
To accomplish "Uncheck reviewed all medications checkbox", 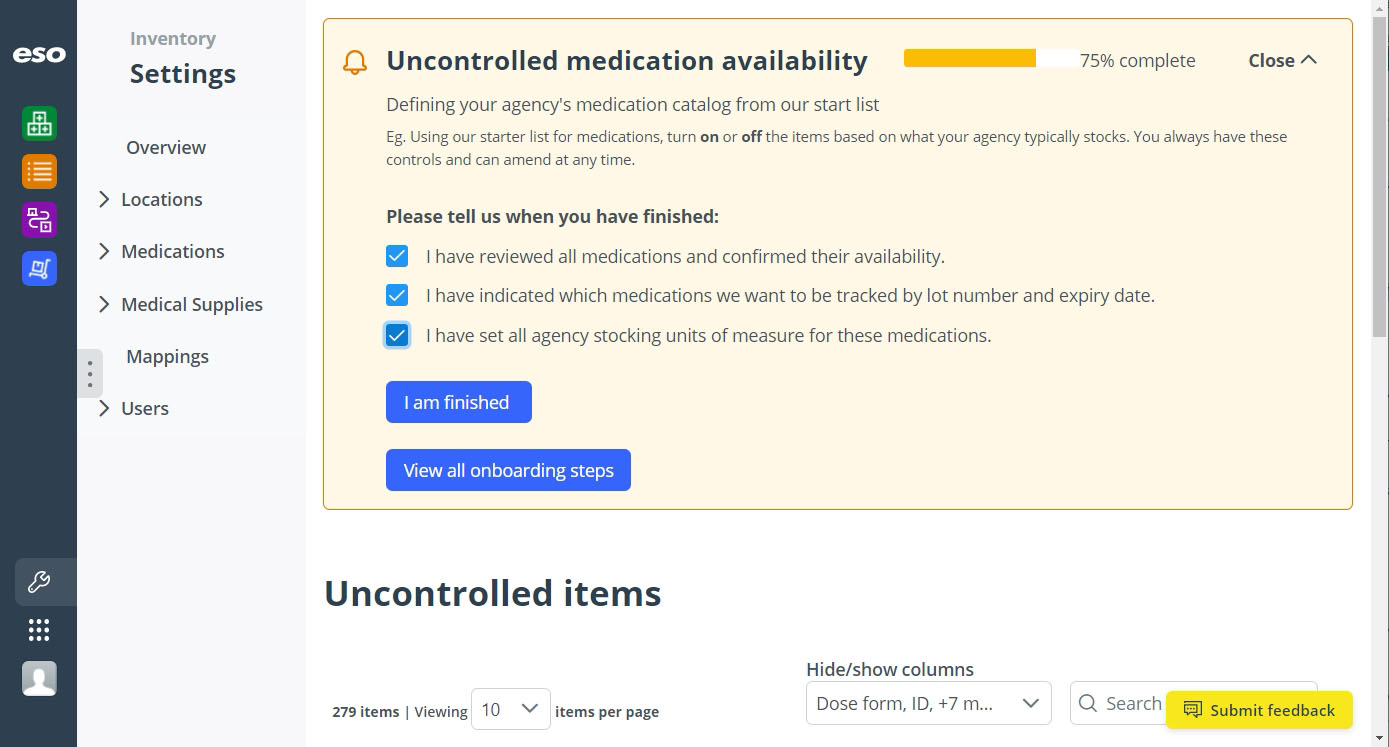I will tap(397, 256).
